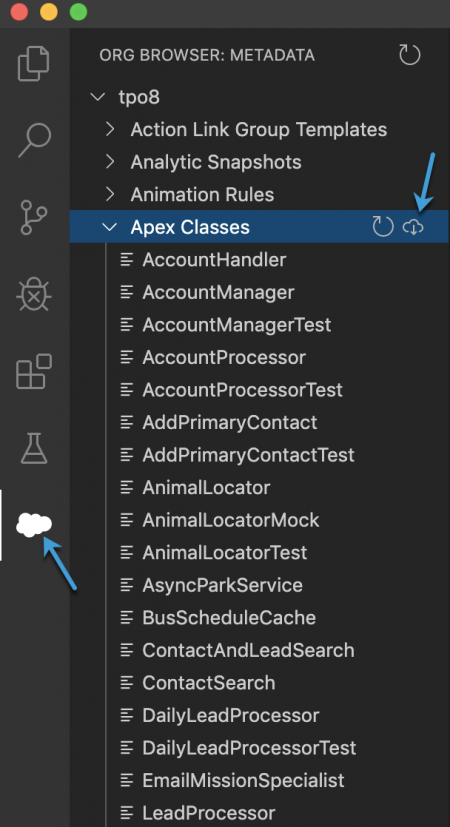Open the Source Control branch icon
Image resolution: width=450 pixels, height=827 pixels.
34,217
